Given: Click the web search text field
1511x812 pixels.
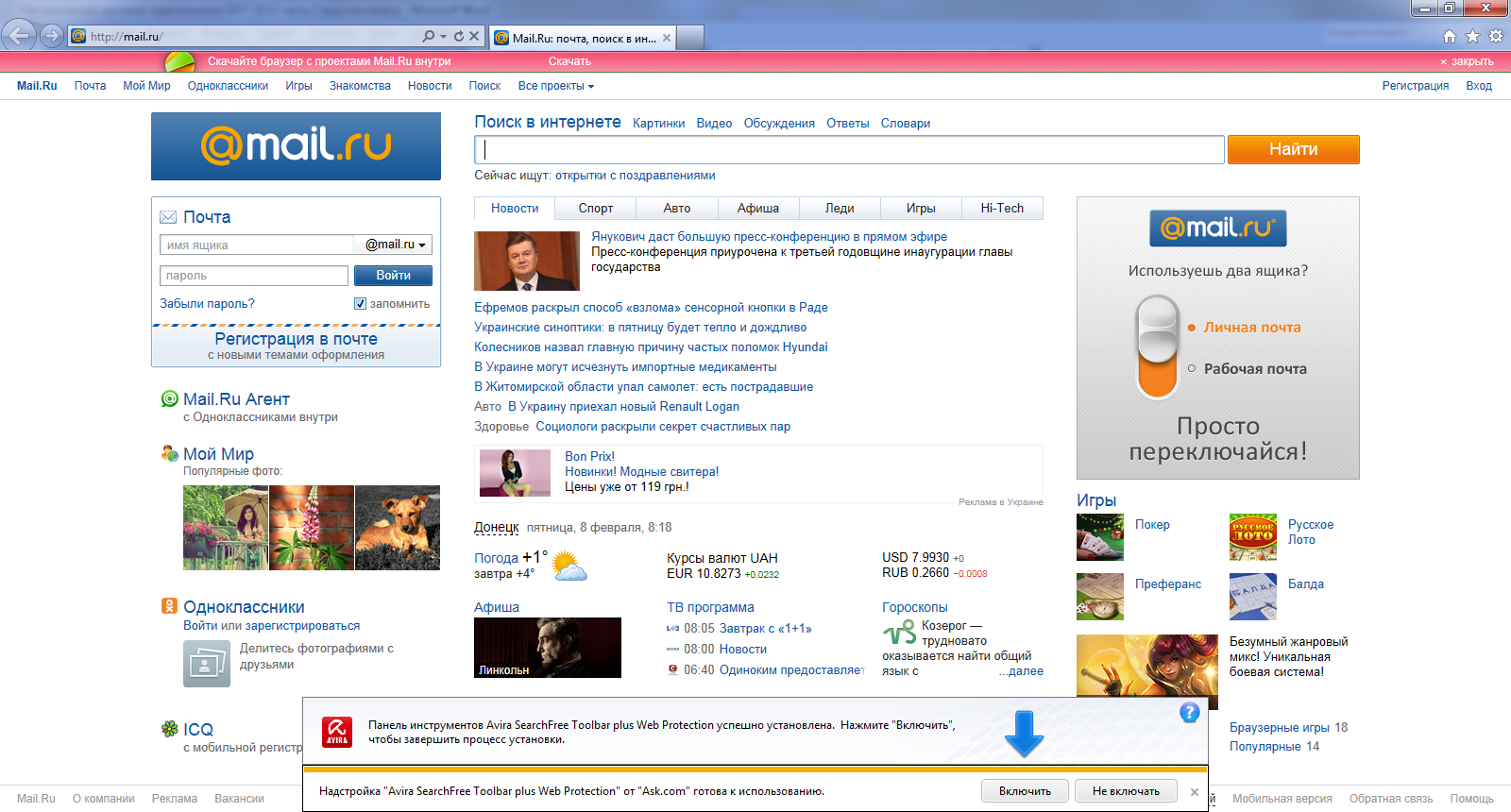Looking at the screenshot, I should [850, 149].
